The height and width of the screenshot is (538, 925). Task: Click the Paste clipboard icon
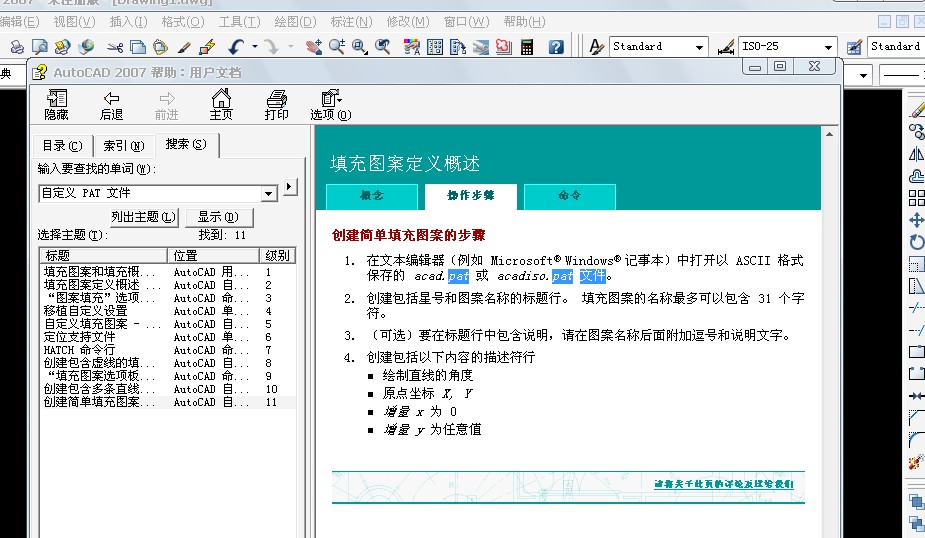[160, 47]
